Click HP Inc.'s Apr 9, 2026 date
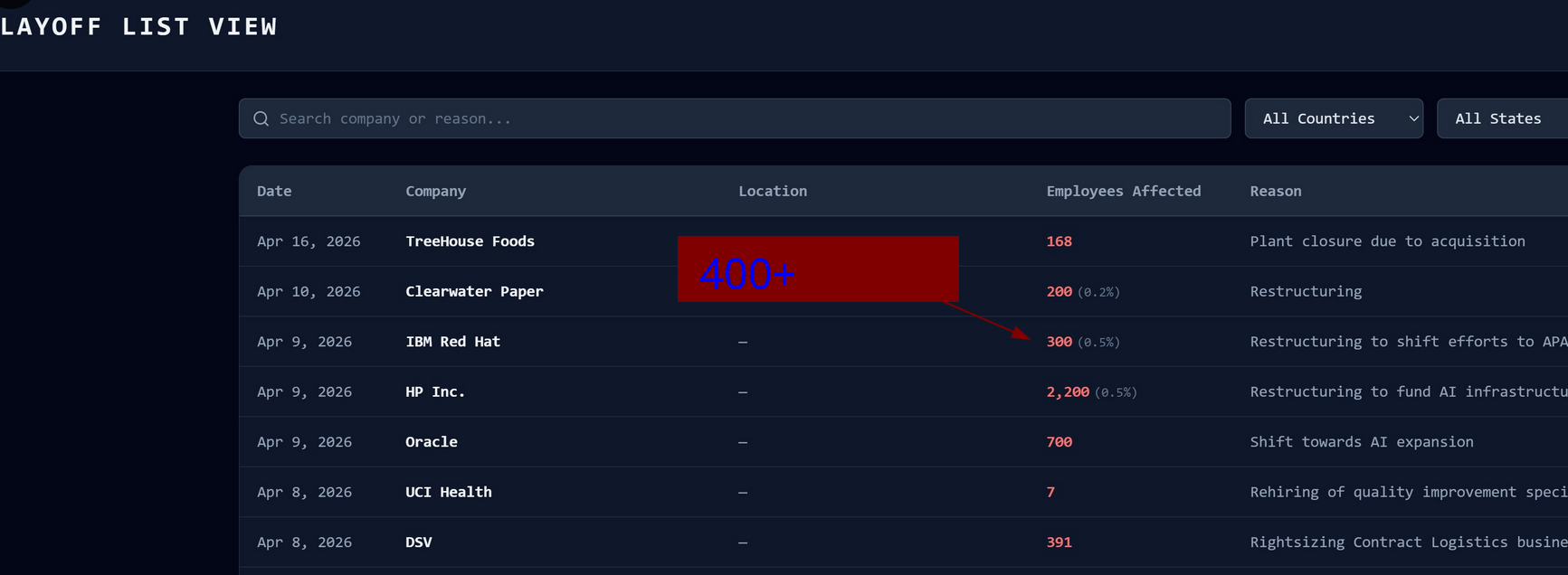The image size is (1568, 575). (304, 391)
